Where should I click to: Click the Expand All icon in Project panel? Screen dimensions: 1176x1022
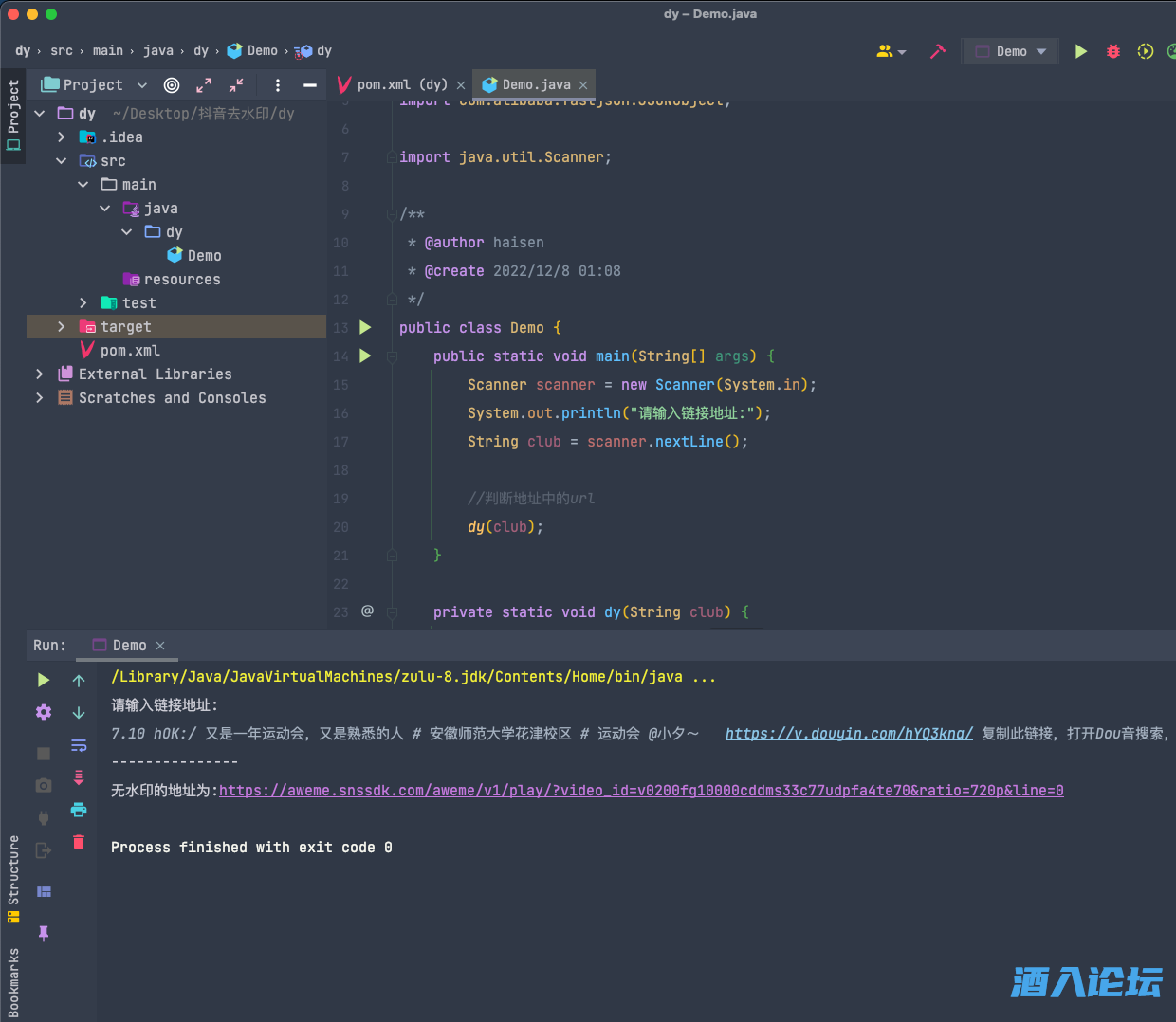[204, 85]
